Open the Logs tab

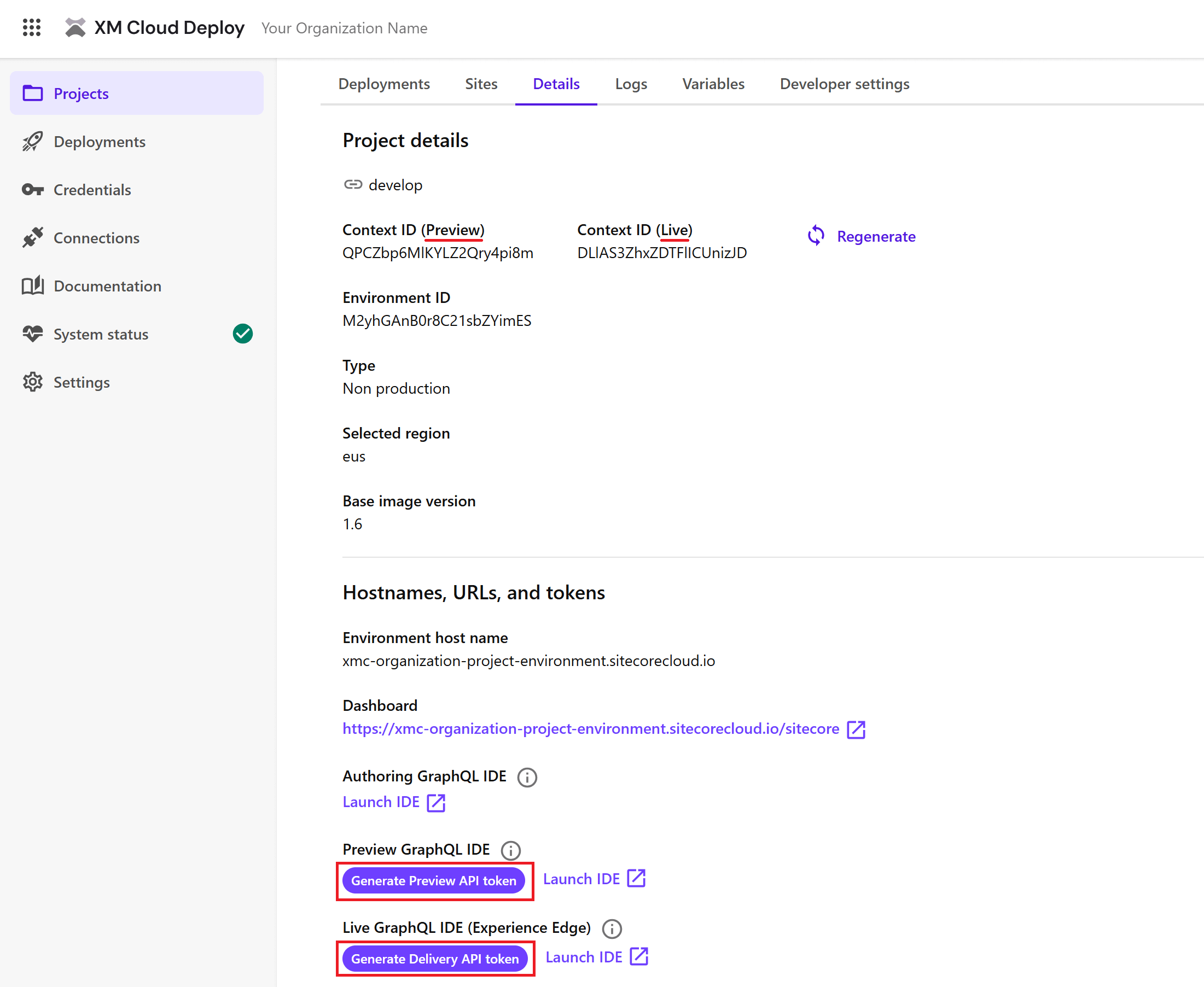pyautogui.click(x=631, y=84)
